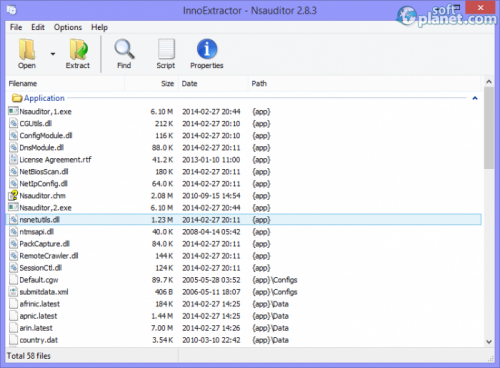Click the Extract toolbar icon
The image size is (500, 368).
click(x=78, y=49)
